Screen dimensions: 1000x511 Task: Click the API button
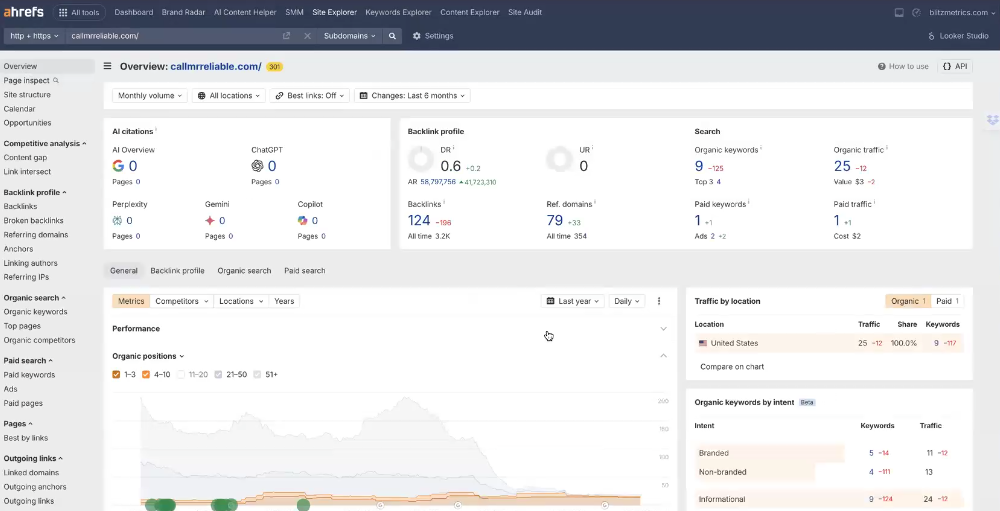[955, 67]
